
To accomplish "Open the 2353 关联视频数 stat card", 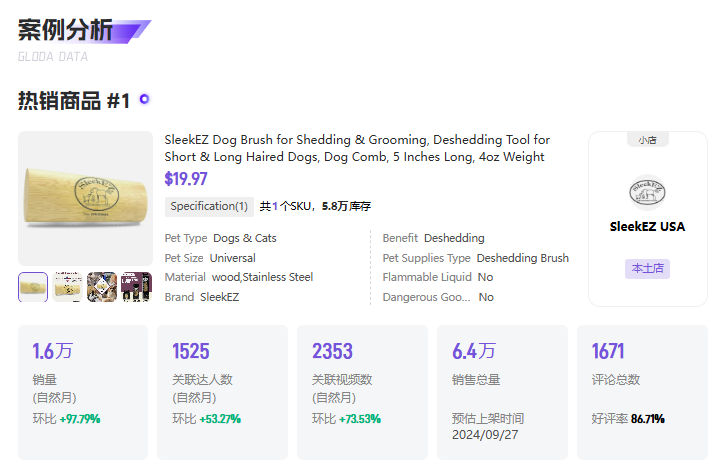I will pos(362,392).
